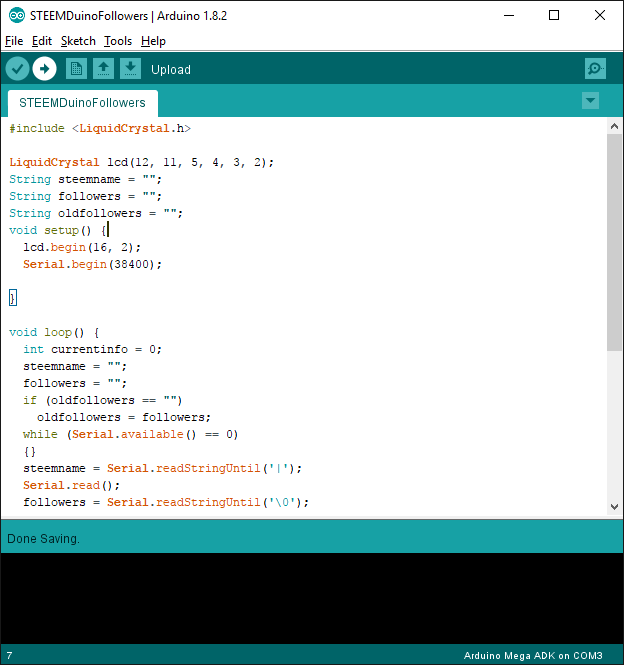This screenshot has height=665, width=624.
Task: Minimize the Arduino window
Action: 509,16
